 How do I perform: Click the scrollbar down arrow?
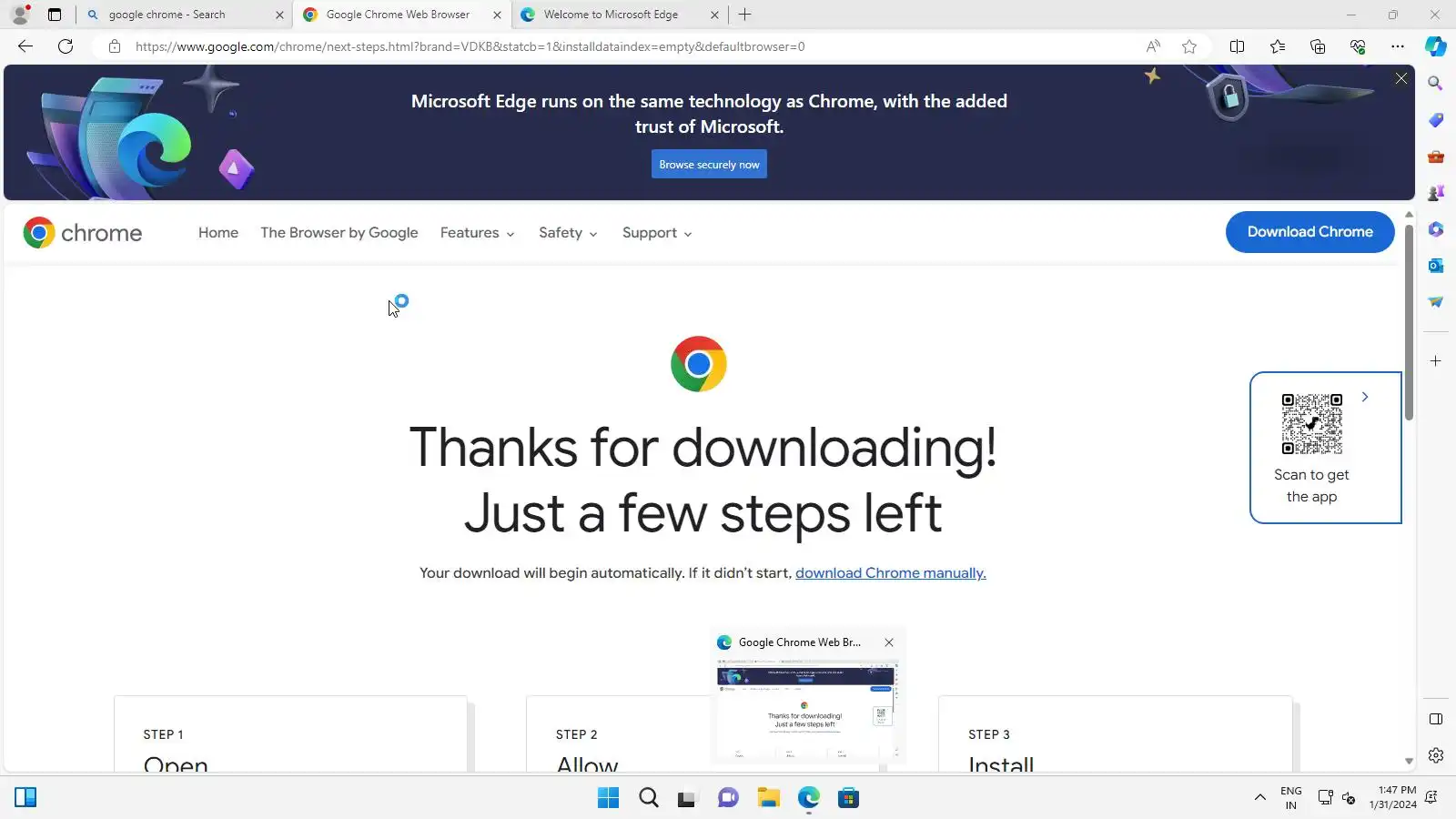coord(1409,761)
